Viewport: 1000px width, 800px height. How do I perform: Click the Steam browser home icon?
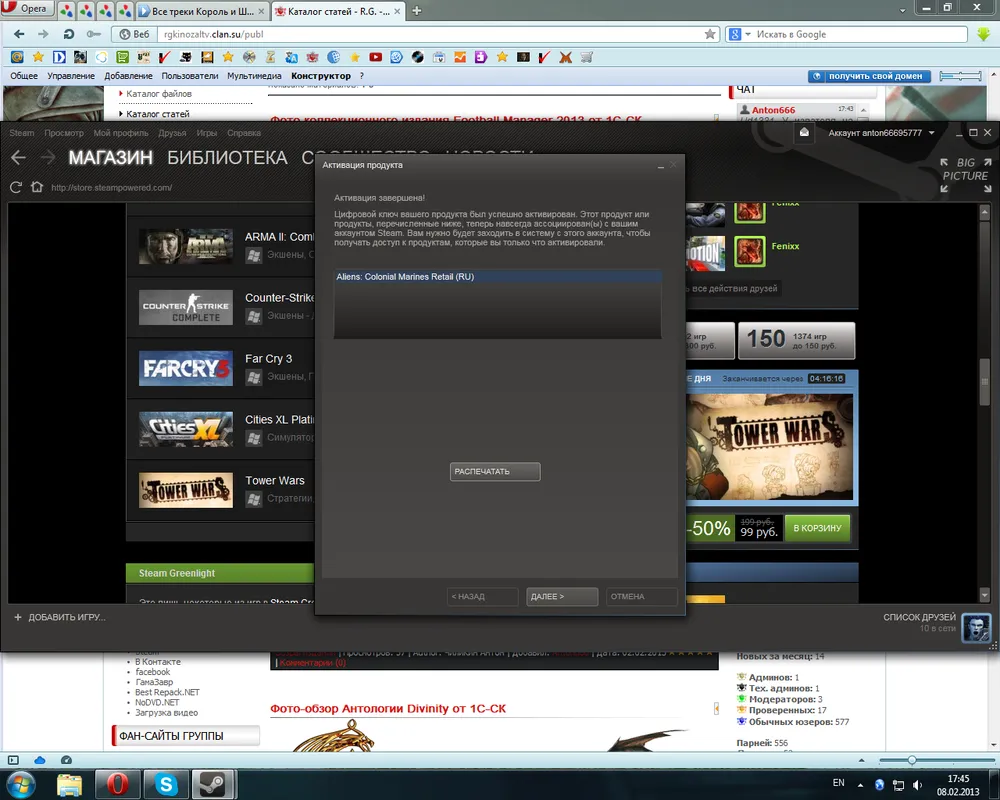point(37,187)
